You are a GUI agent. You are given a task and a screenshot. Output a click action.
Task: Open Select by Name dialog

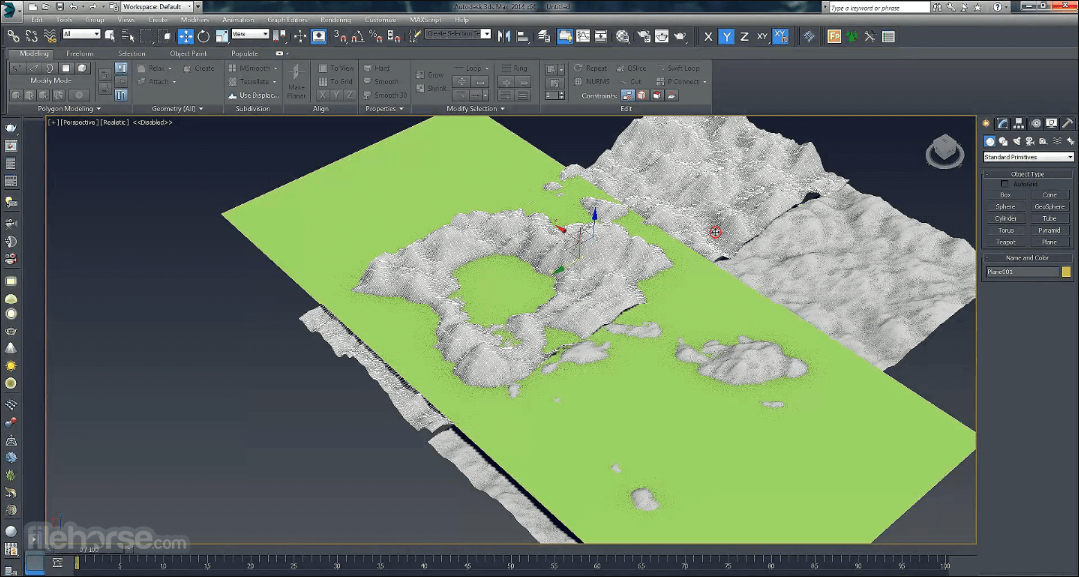click(x=127, y=36)
